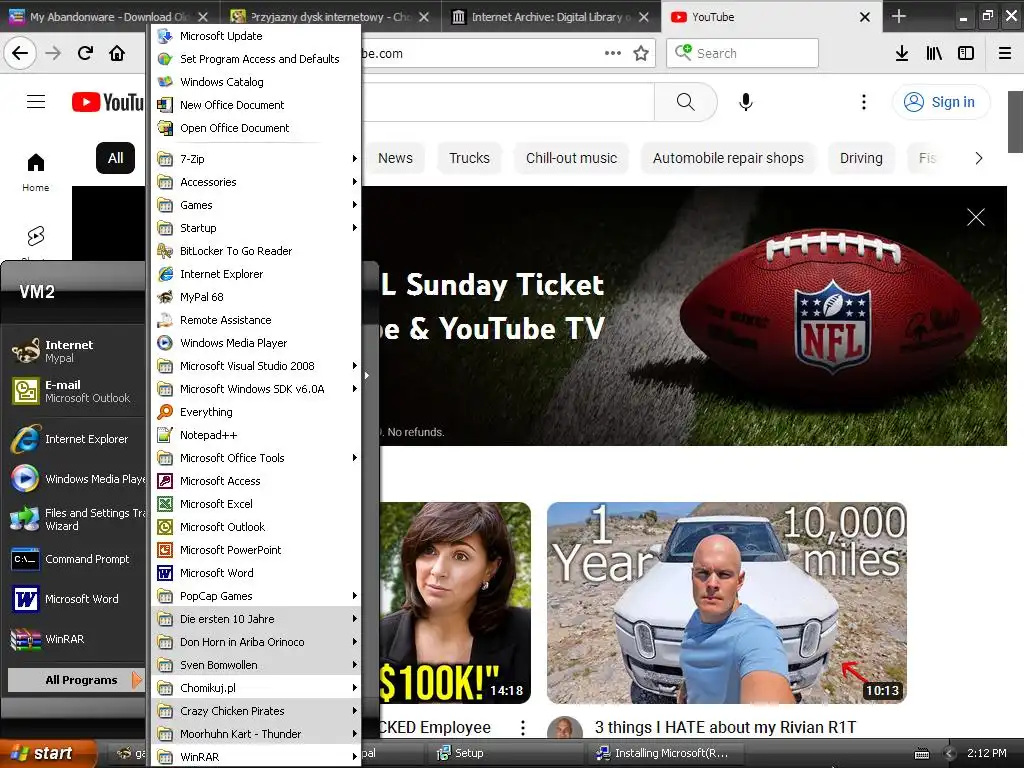1024x768 pixels.
Task: Toggle browser sidebar icon
Action: click(966, 54)
